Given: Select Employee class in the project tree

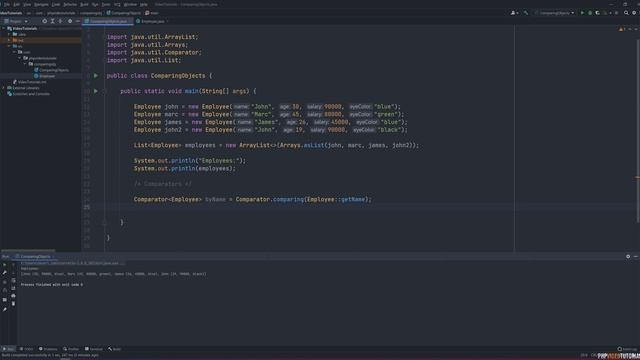Looking at the screenshot, I should 44,76.
